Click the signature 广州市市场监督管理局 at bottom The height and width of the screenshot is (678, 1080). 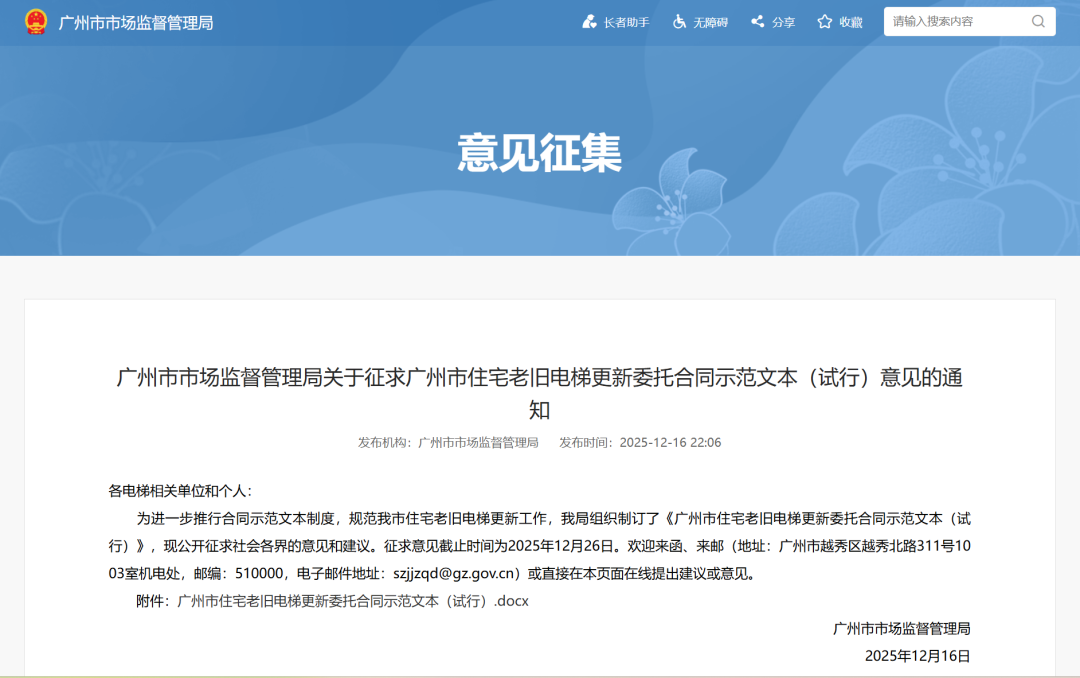tap(903, 628)
